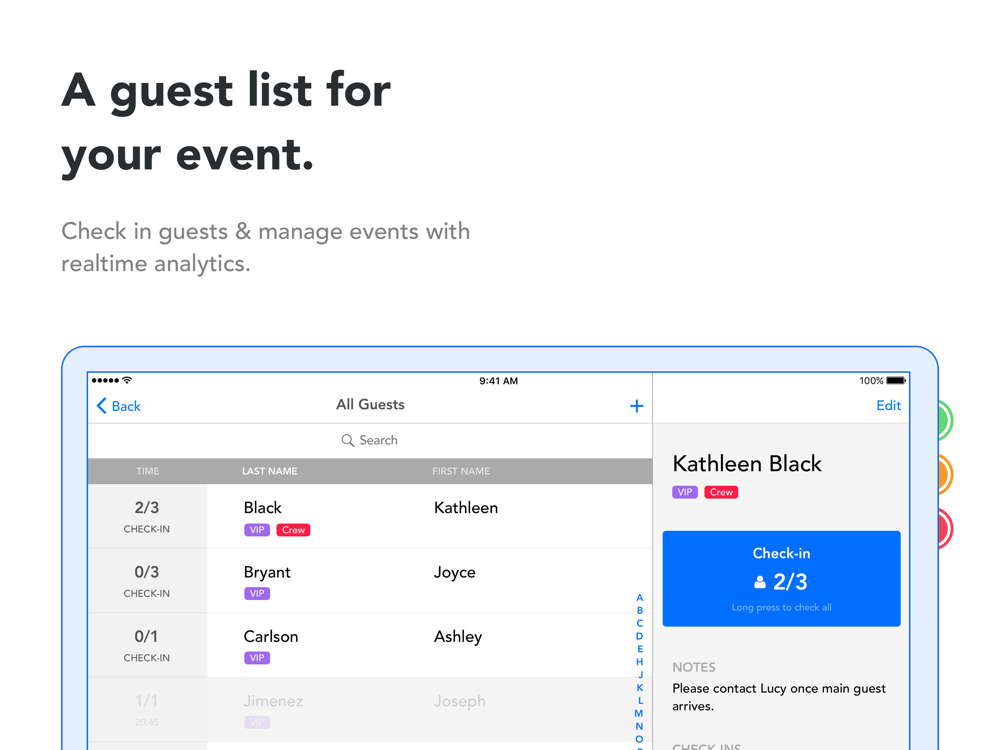1000x750 pixels.
Task: Jump to letter J in index
Action: pos(640,675)
